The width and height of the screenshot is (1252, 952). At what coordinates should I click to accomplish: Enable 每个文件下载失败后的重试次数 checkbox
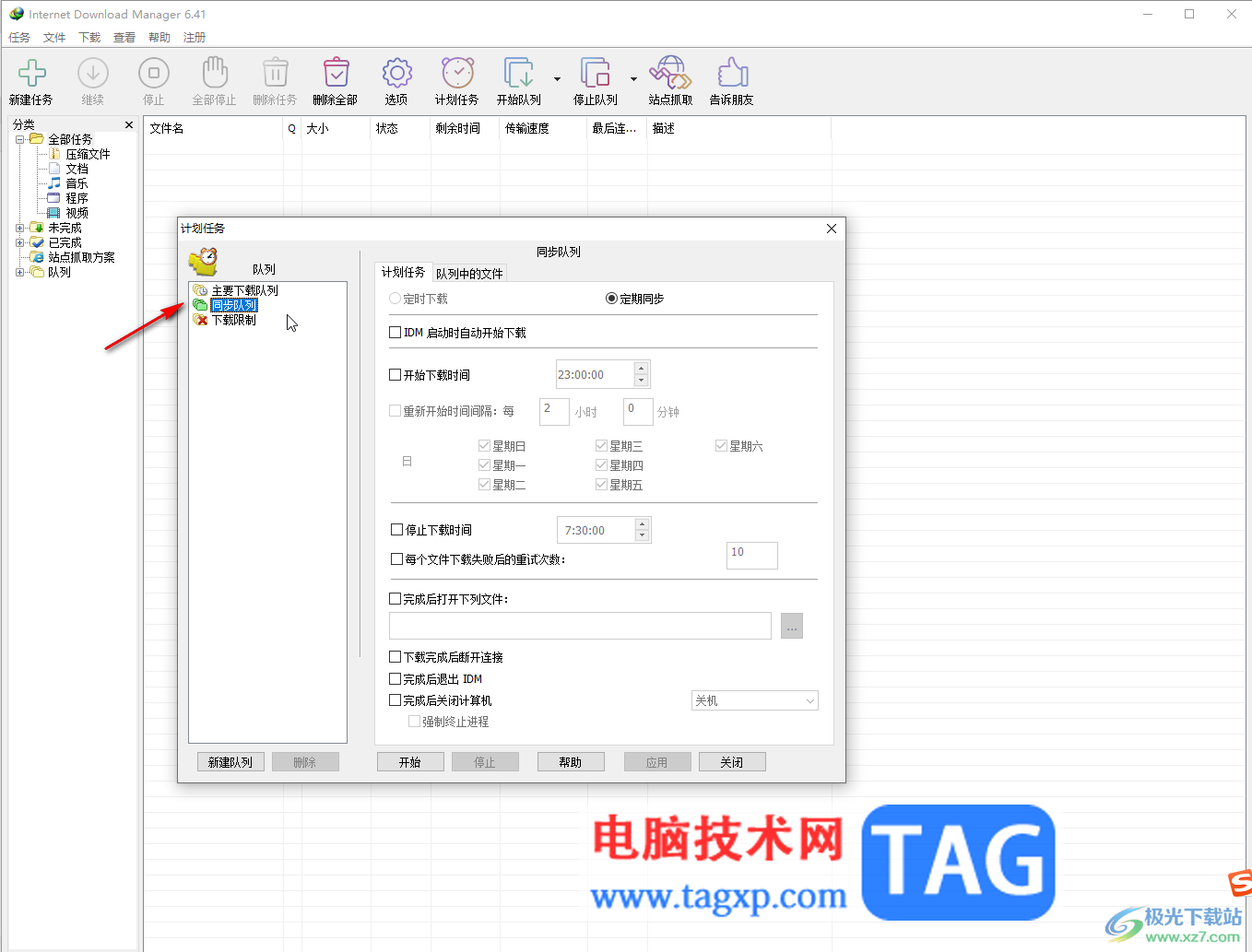coord(397,559)
